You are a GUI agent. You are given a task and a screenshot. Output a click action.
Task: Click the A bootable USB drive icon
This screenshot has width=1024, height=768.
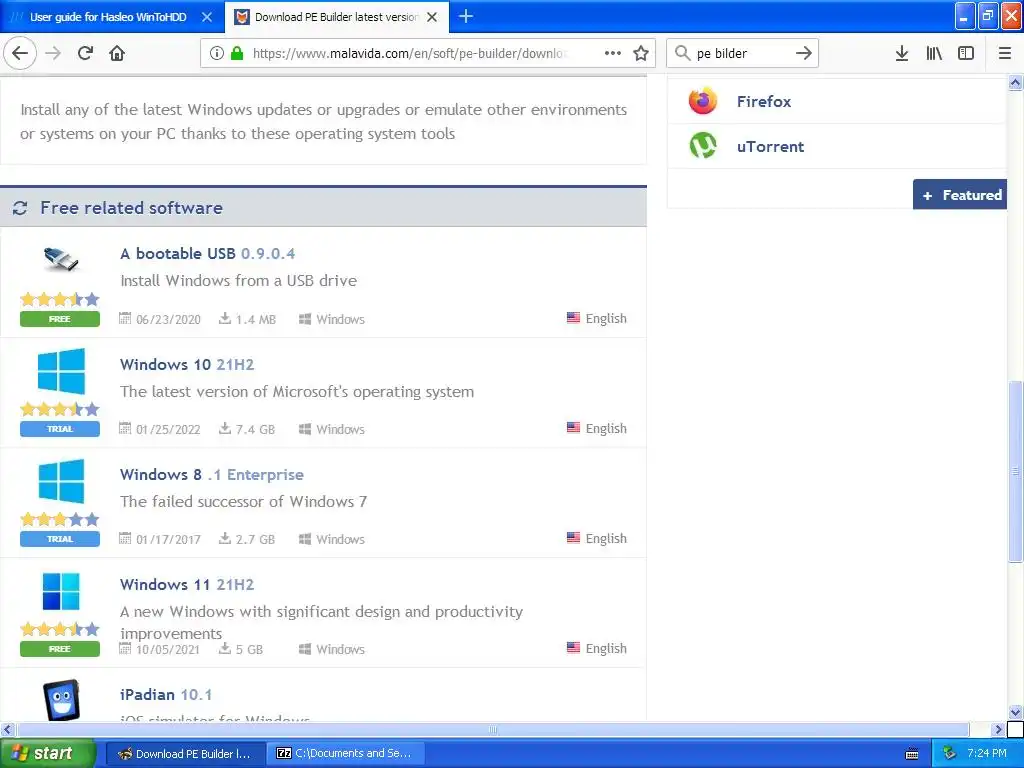point(60,259)
